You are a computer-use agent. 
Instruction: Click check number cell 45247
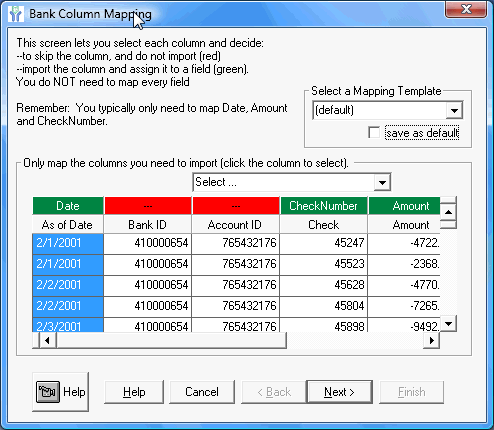[x=324, y=243]
